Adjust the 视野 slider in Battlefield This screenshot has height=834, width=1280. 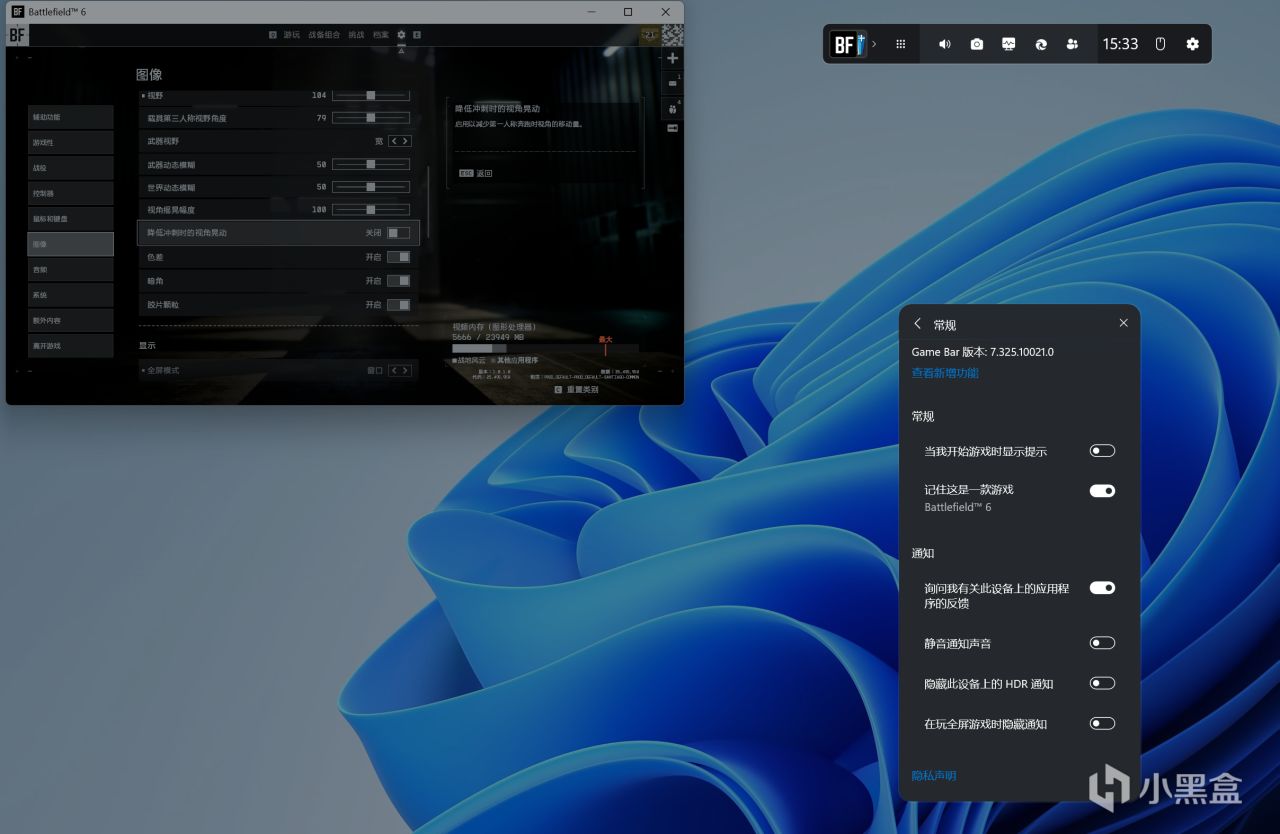tap(371, 95)
